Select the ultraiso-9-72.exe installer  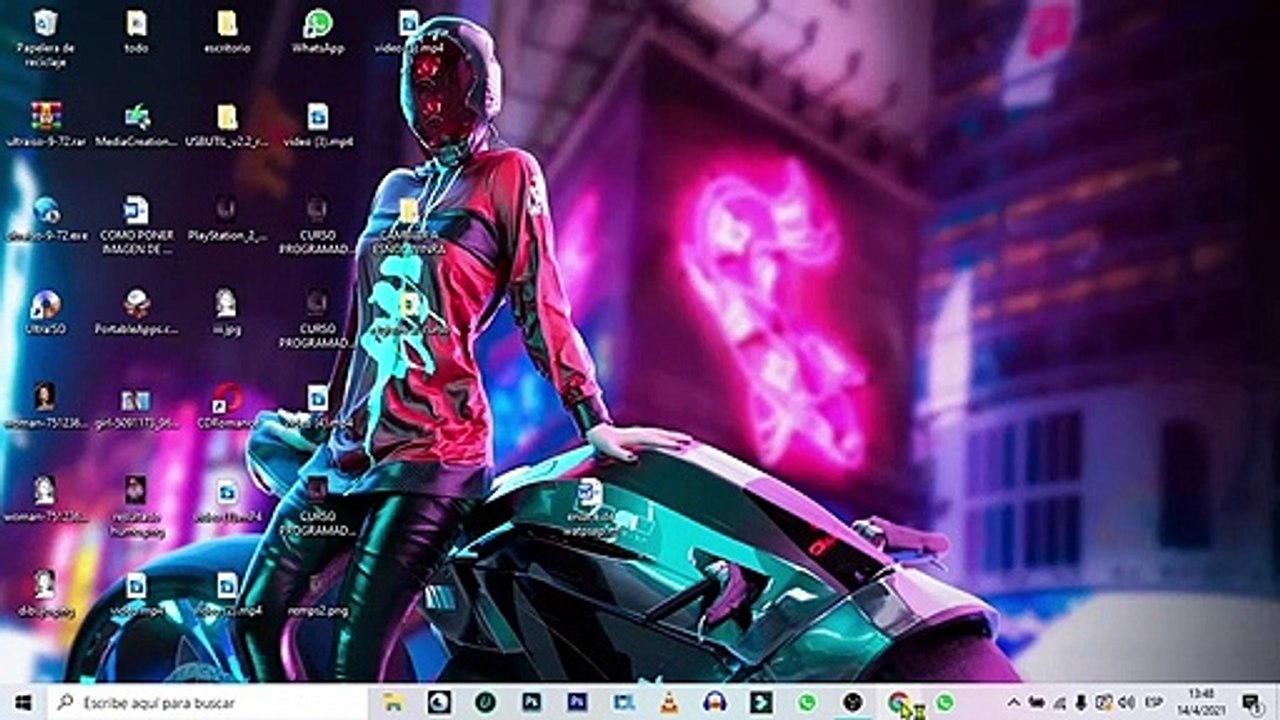[x=46, y=219]
